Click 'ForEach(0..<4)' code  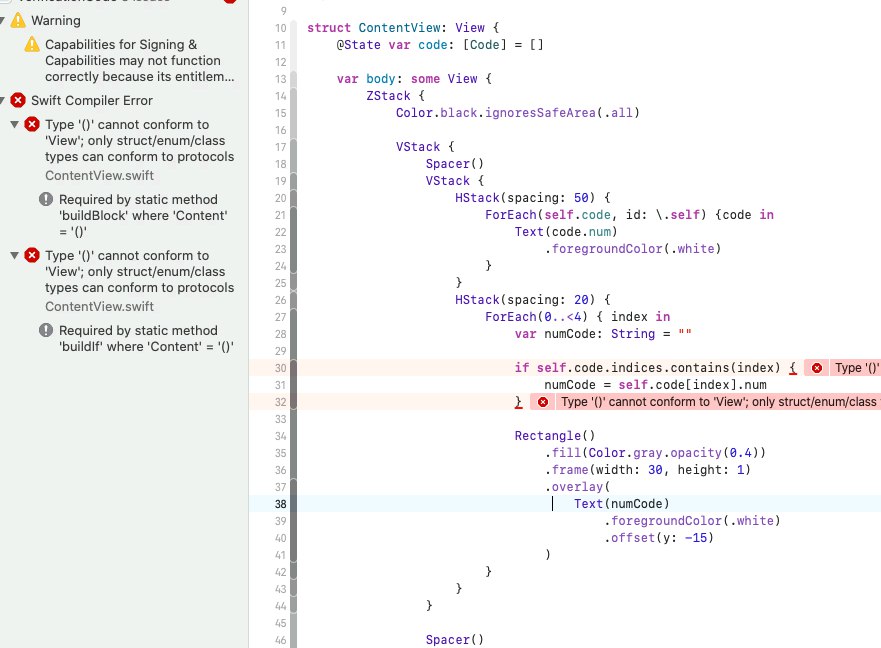coord(536,316)
